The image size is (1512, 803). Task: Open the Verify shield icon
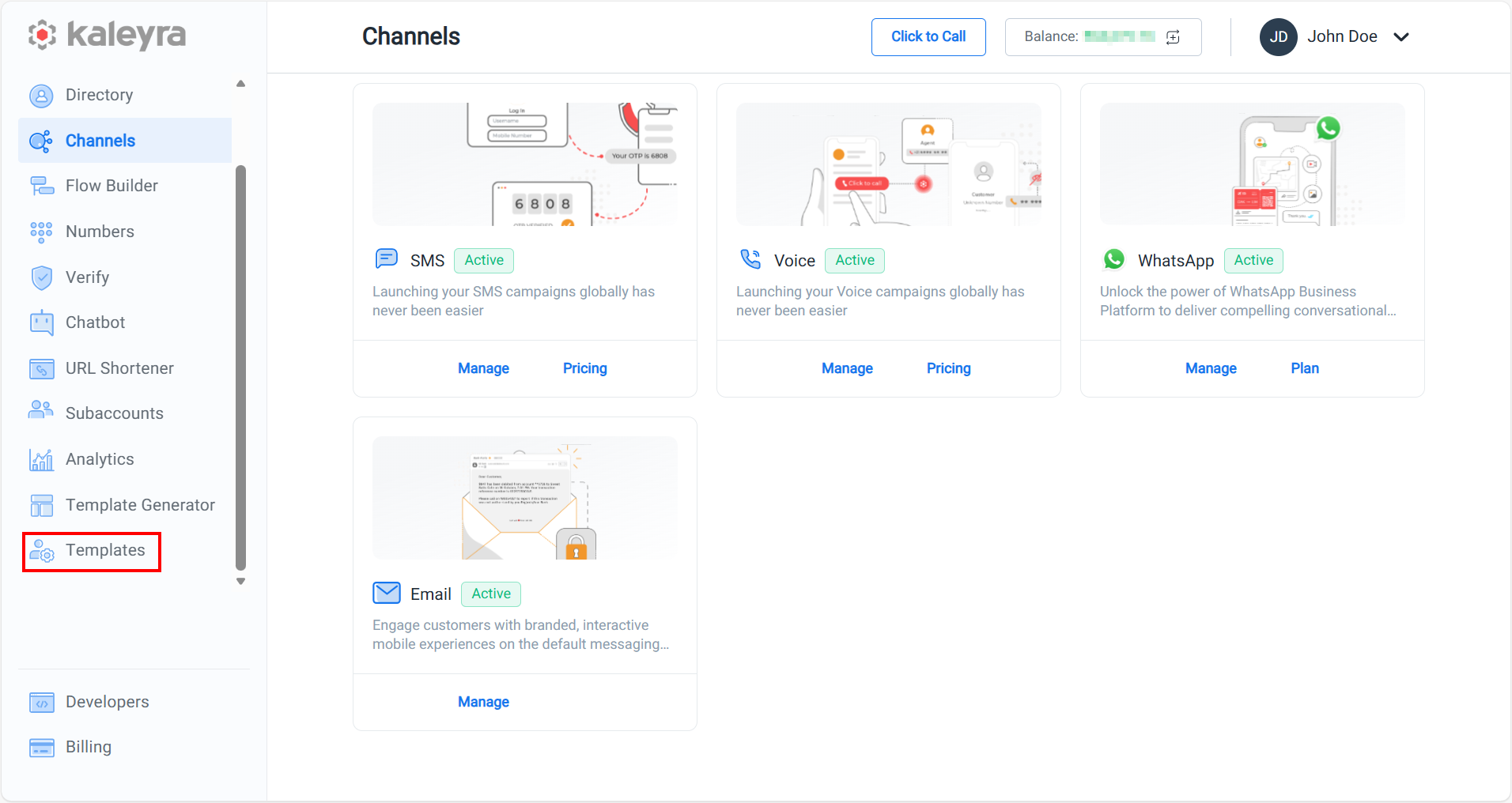(41, 277)
